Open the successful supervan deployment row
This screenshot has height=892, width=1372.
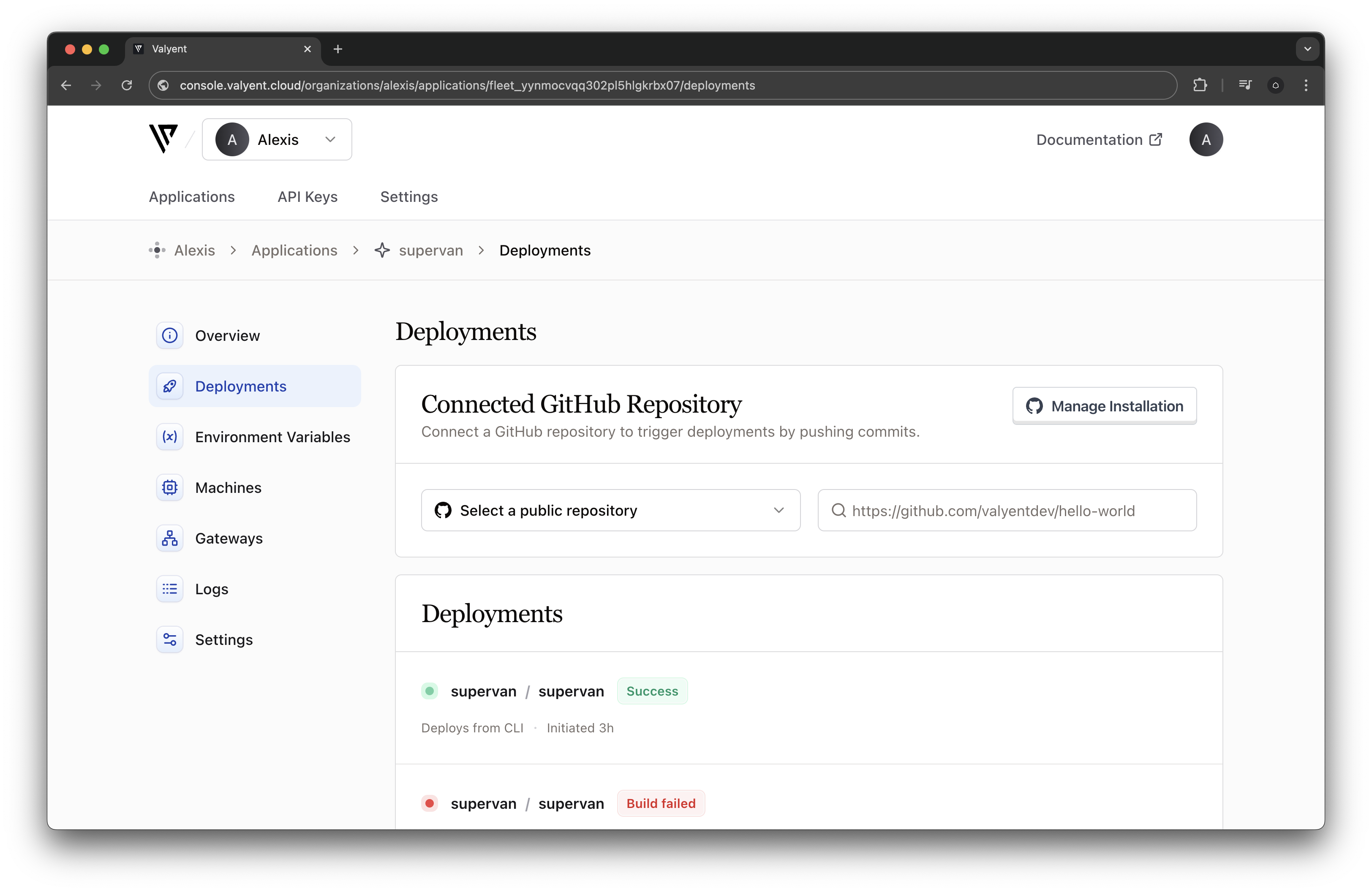pos(527,691)
